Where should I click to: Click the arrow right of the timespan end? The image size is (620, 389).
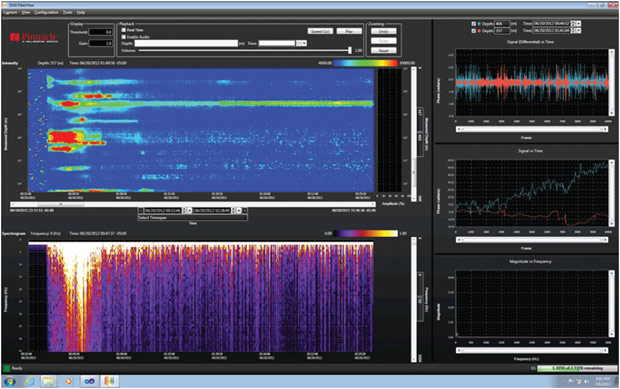click(245, 211)
